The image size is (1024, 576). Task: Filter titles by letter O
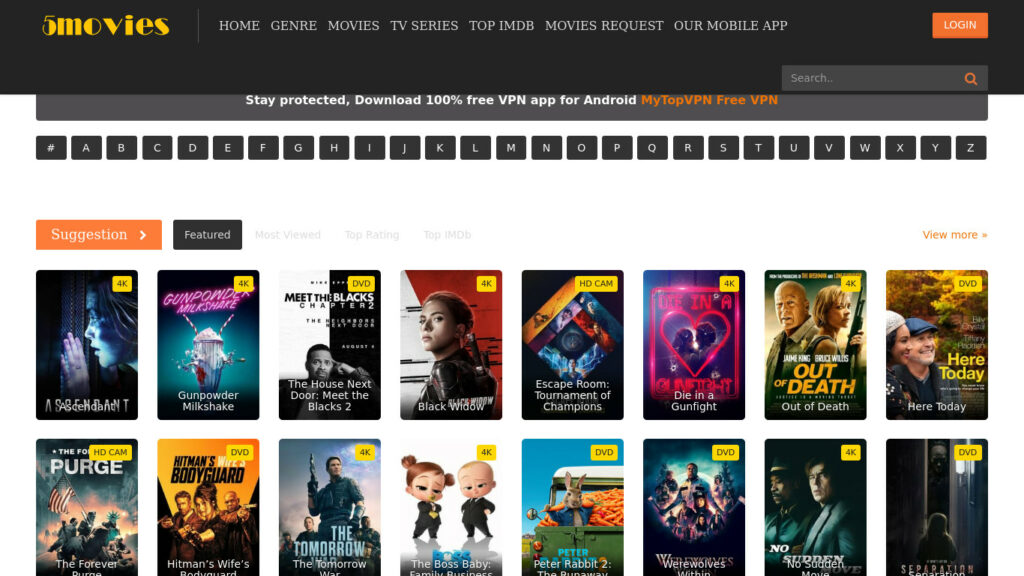pos(582,148)
